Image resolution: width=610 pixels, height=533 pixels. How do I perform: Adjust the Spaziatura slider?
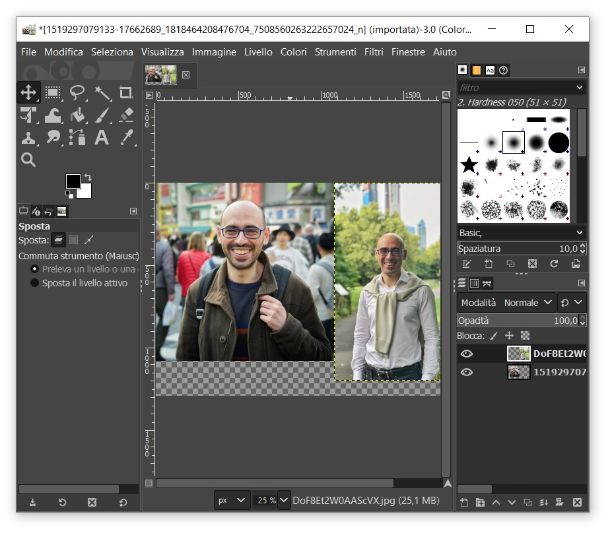[518, 249]
